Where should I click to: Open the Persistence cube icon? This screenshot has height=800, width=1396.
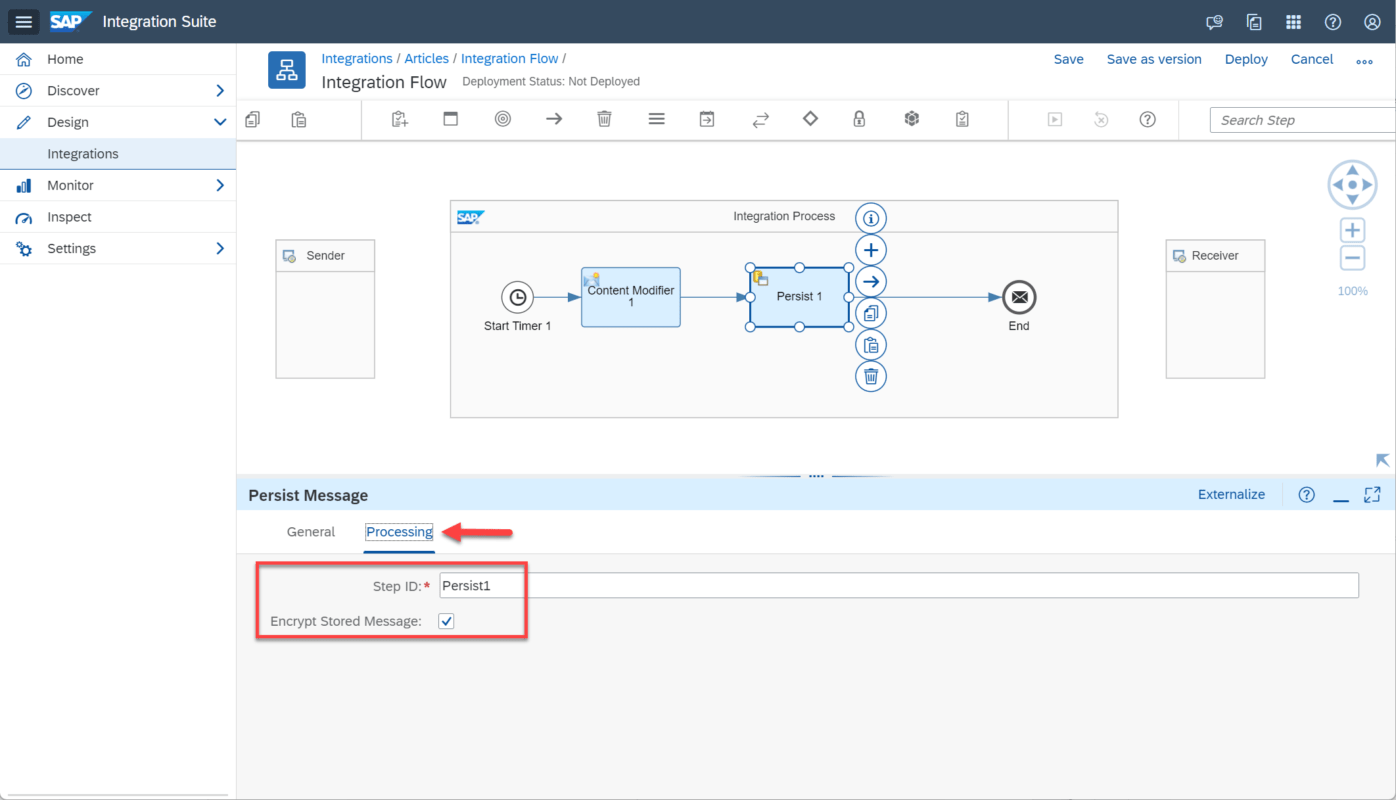click(x=911, y=119)
